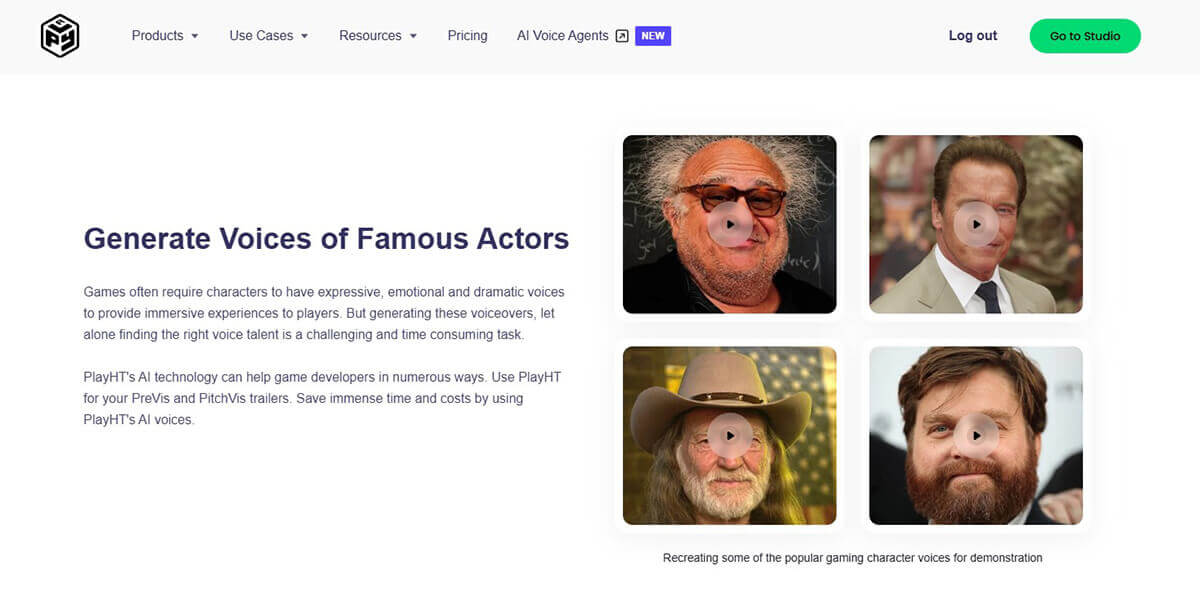Click the Generate Voices of Famous Actors heading

(326, 238)
